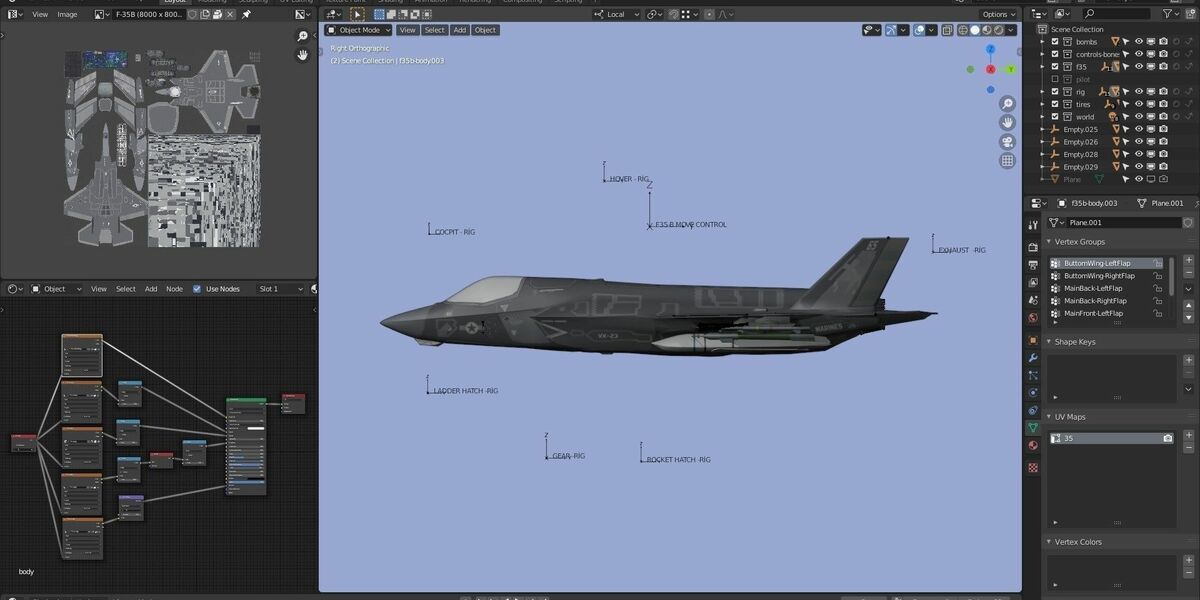Remove the UV map with minus

point(1189,449)
